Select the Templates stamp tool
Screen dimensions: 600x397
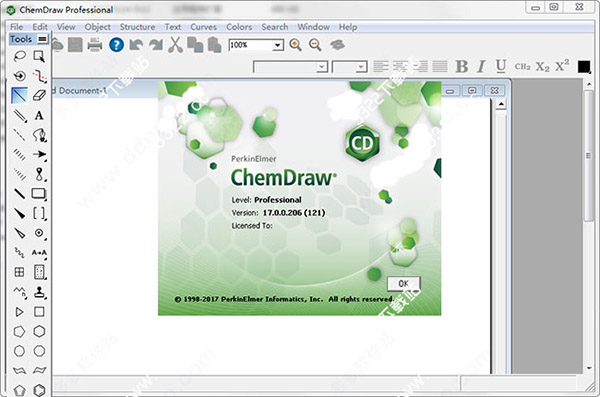tap(39, 292)
